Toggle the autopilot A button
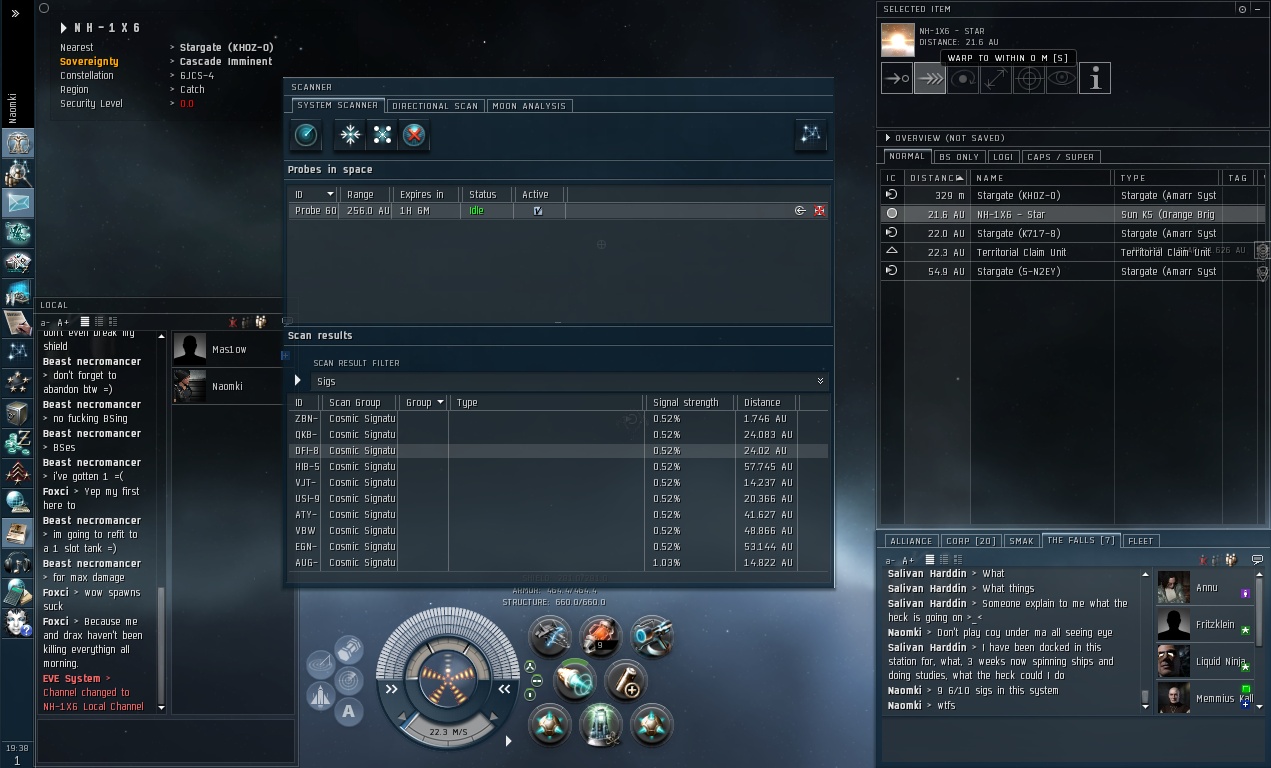Viewport: 1271px width, 768px height. [x=348, y=711]
